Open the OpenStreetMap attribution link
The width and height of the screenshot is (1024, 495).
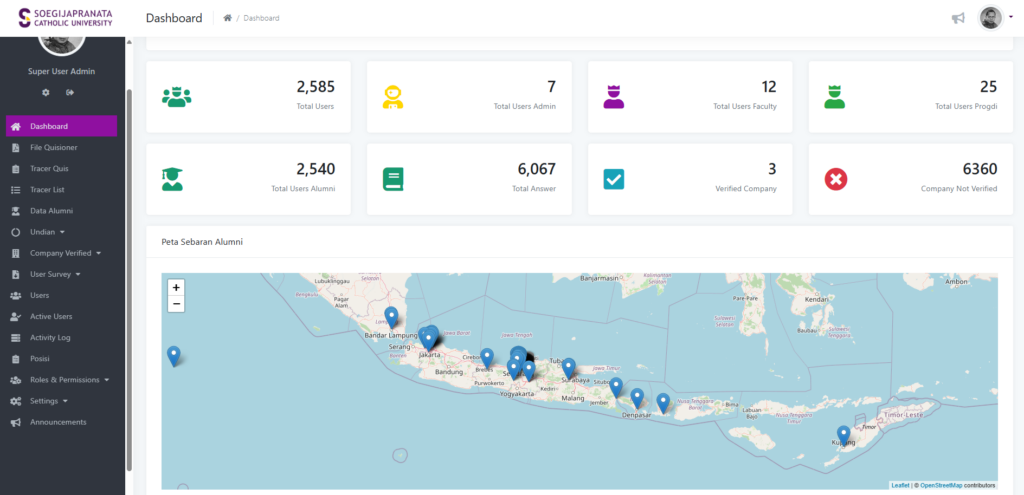(x=940, y=485)
